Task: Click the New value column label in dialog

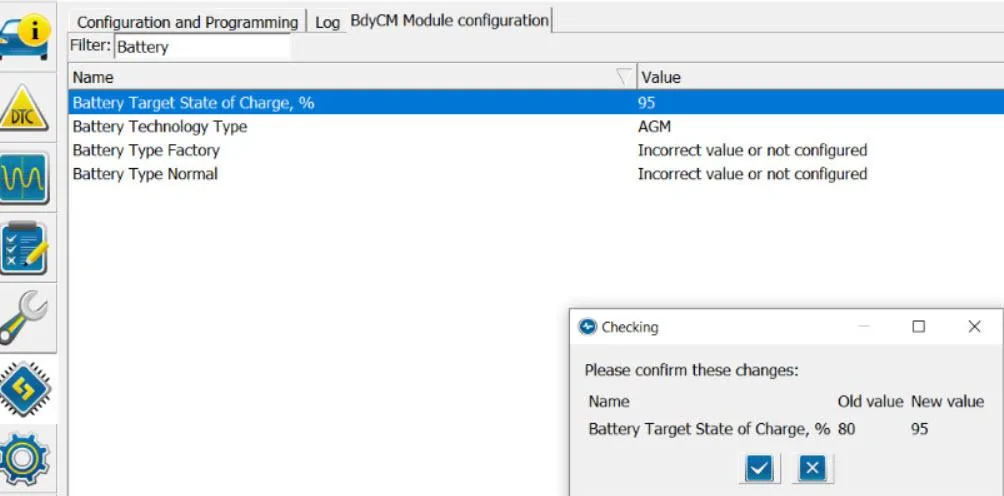Action: click(x=947, y=402)
